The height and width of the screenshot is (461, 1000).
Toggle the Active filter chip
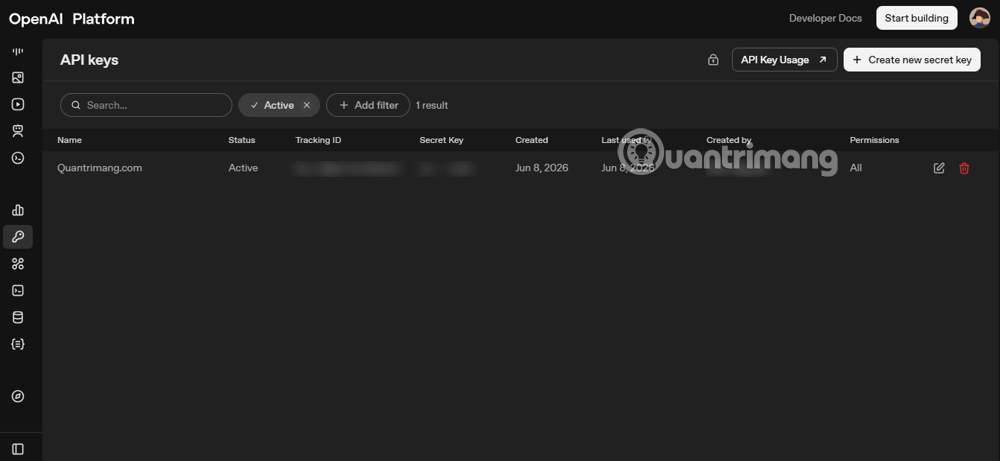click(279, 105)
